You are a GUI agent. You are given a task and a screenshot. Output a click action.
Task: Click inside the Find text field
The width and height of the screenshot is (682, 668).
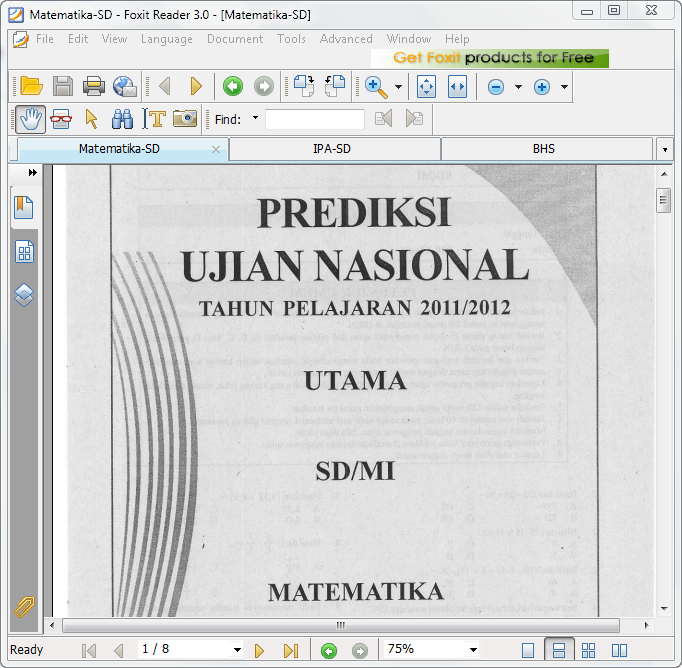tap(315, 119)
